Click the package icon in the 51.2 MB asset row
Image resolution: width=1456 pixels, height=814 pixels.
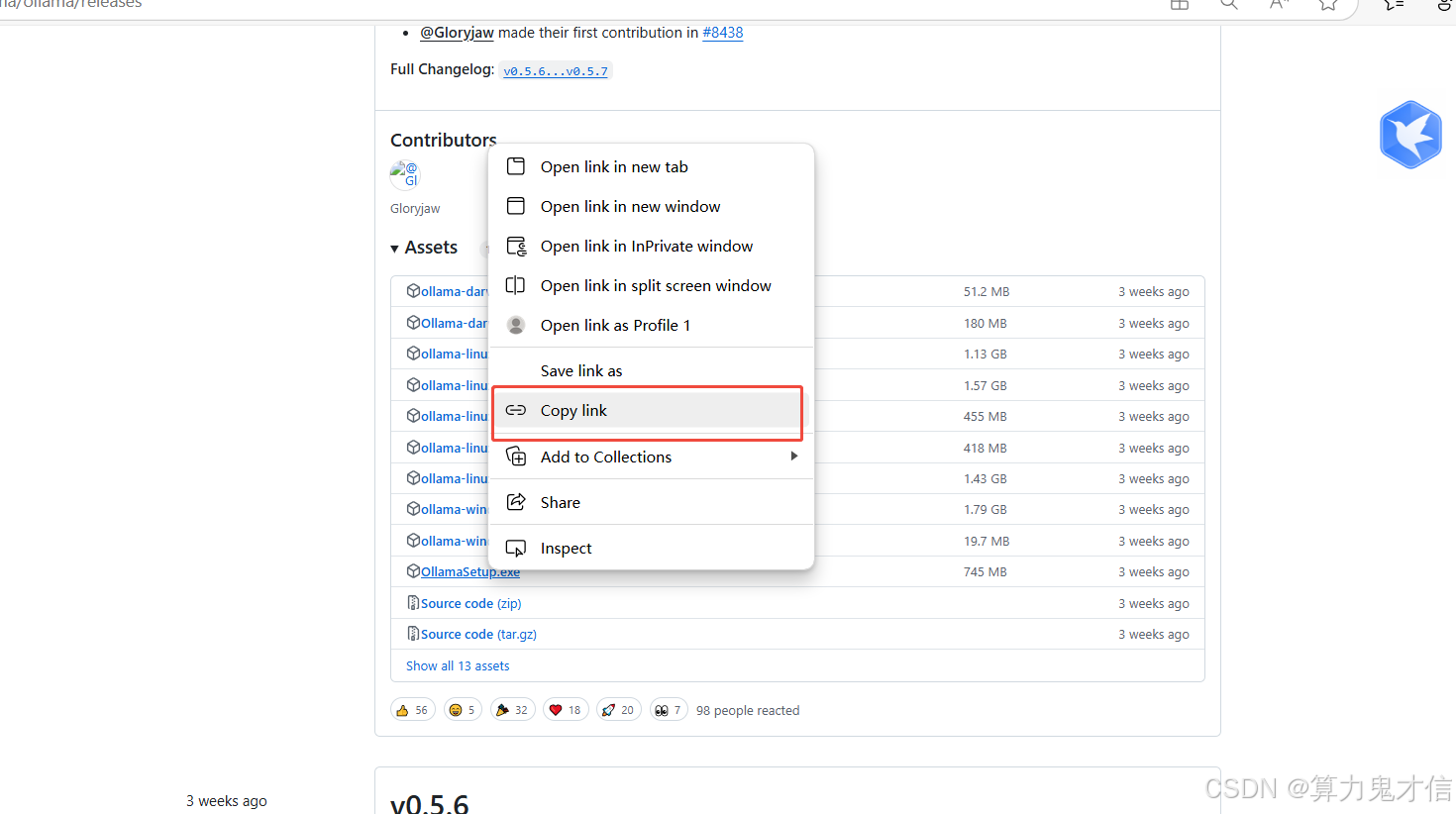tap(413, 291)
